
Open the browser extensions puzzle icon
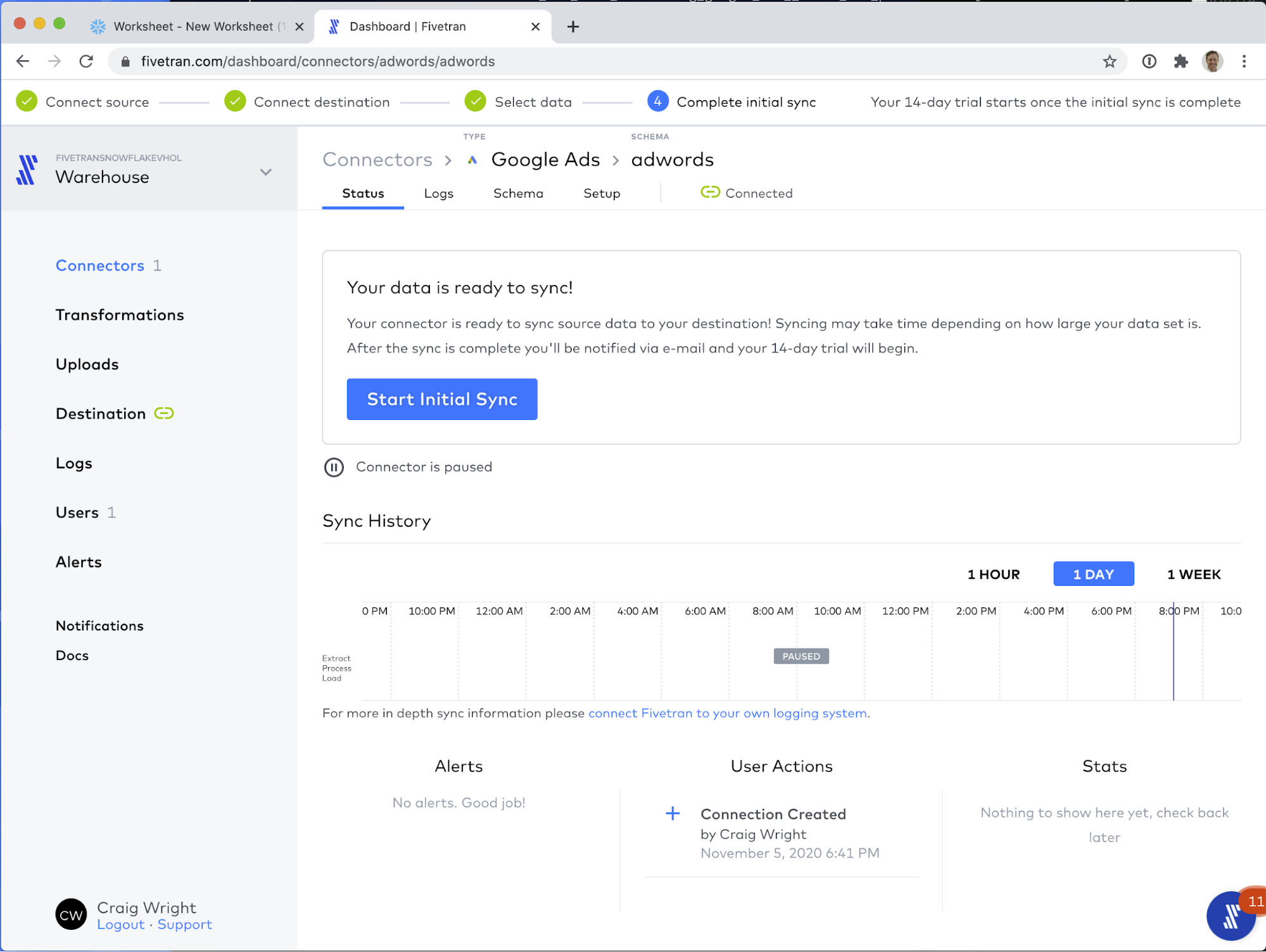[x=1181, y=61]
